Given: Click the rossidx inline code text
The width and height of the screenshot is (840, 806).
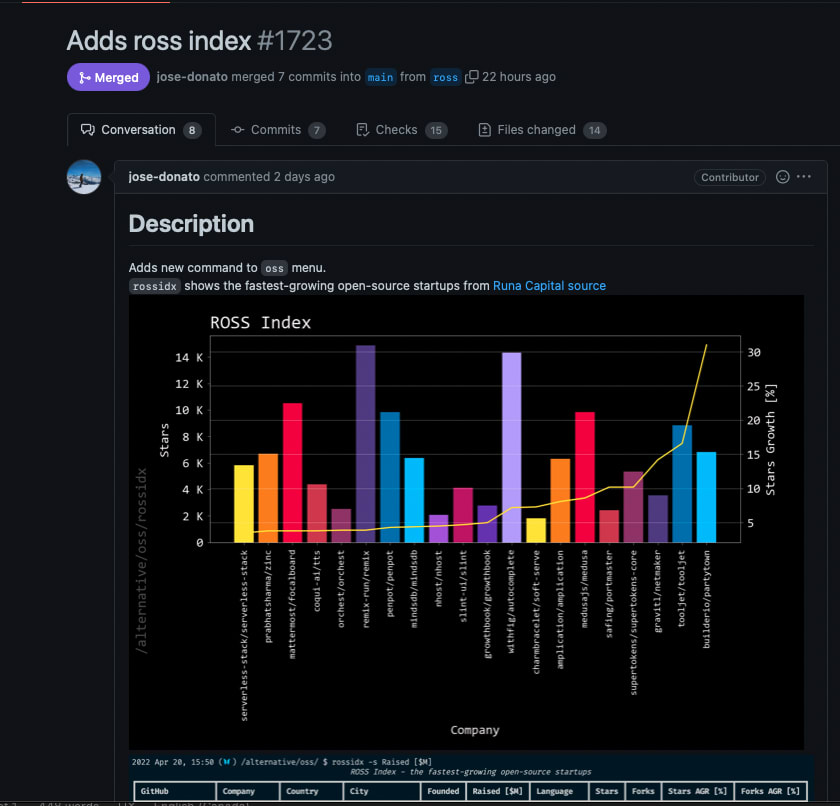Looking at the screenshot, I should tap(154, 287).
